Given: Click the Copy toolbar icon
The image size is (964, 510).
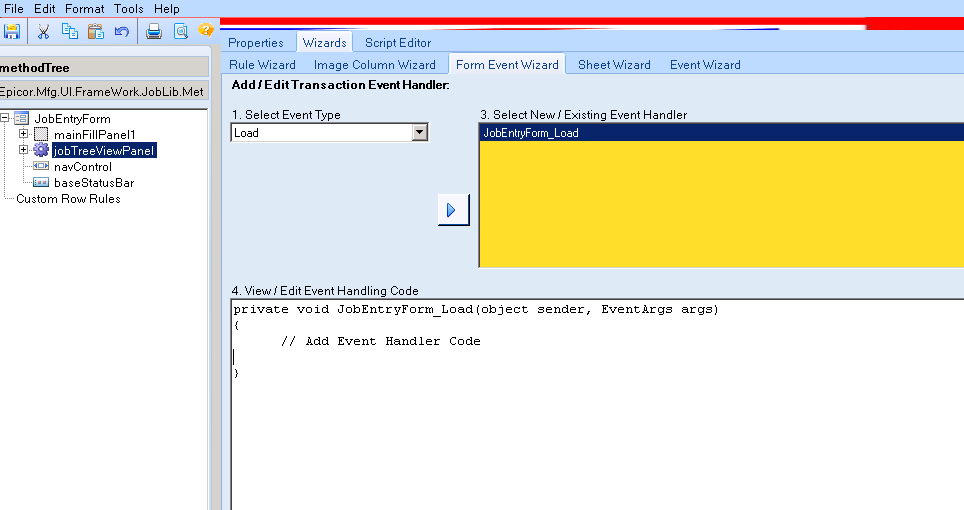Looking at the screenshot, I should point(69,31).
